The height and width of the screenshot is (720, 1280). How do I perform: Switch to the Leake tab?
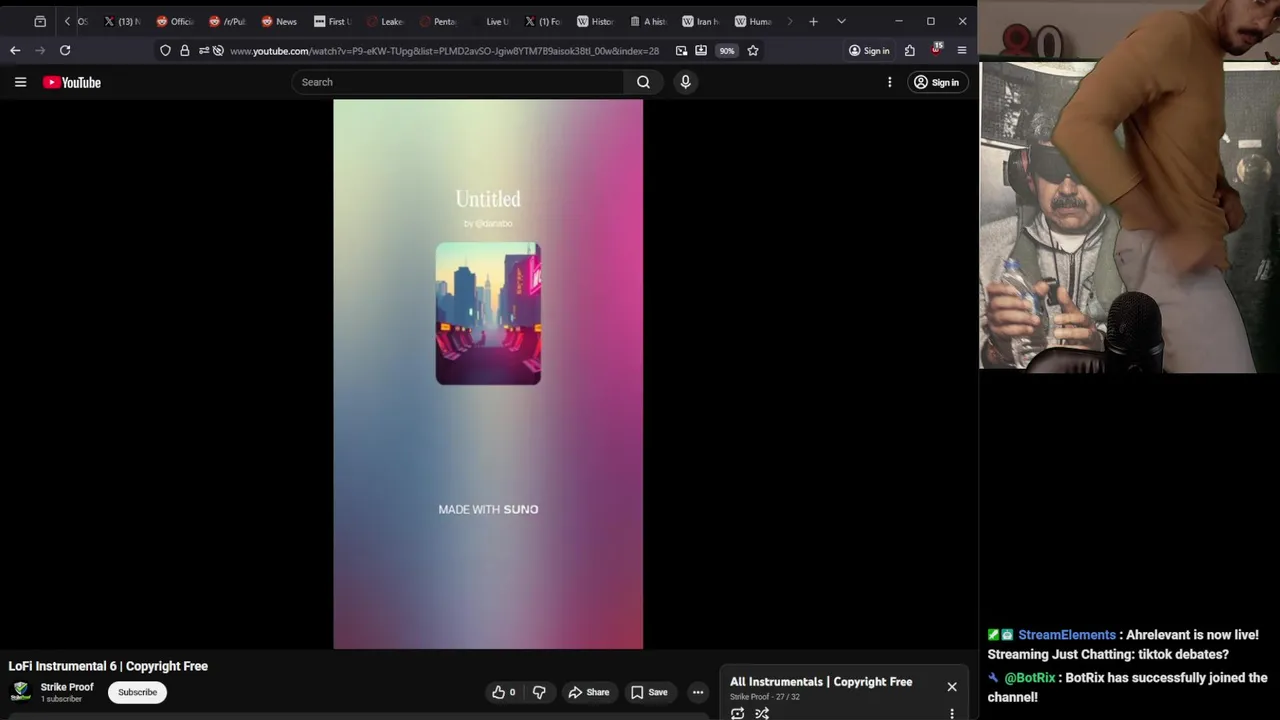click(385, 21)
